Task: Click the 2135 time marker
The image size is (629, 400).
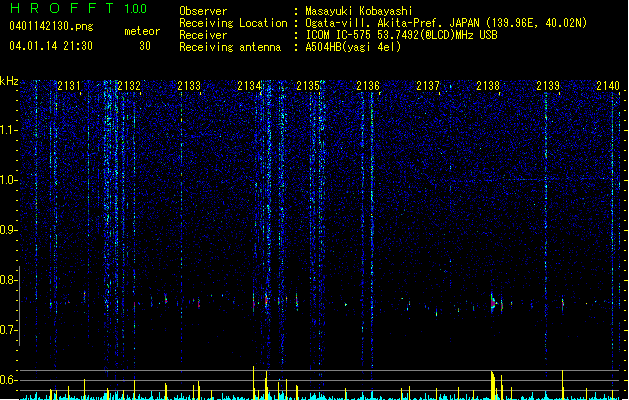Action: point(308,86)
